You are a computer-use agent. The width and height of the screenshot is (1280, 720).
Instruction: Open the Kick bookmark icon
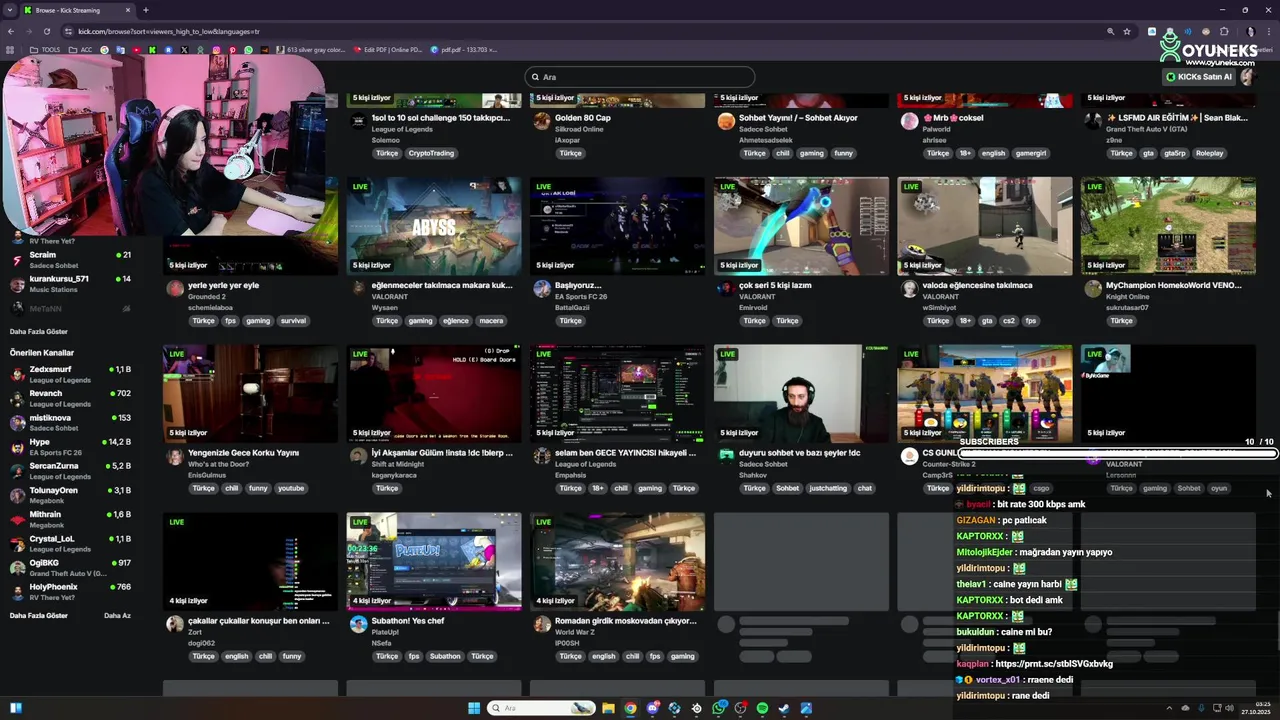(x=152, y=49)
